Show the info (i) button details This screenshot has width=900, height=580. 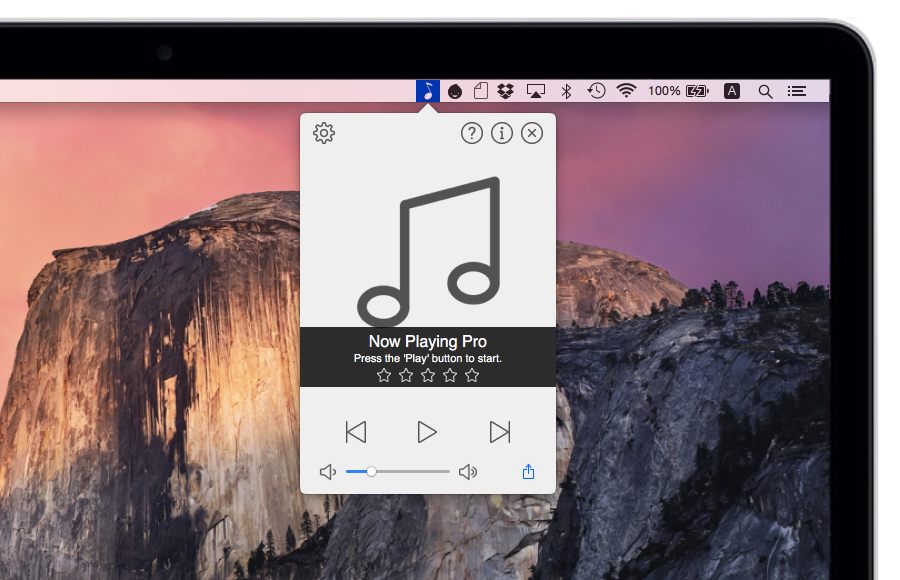[502, 133]
